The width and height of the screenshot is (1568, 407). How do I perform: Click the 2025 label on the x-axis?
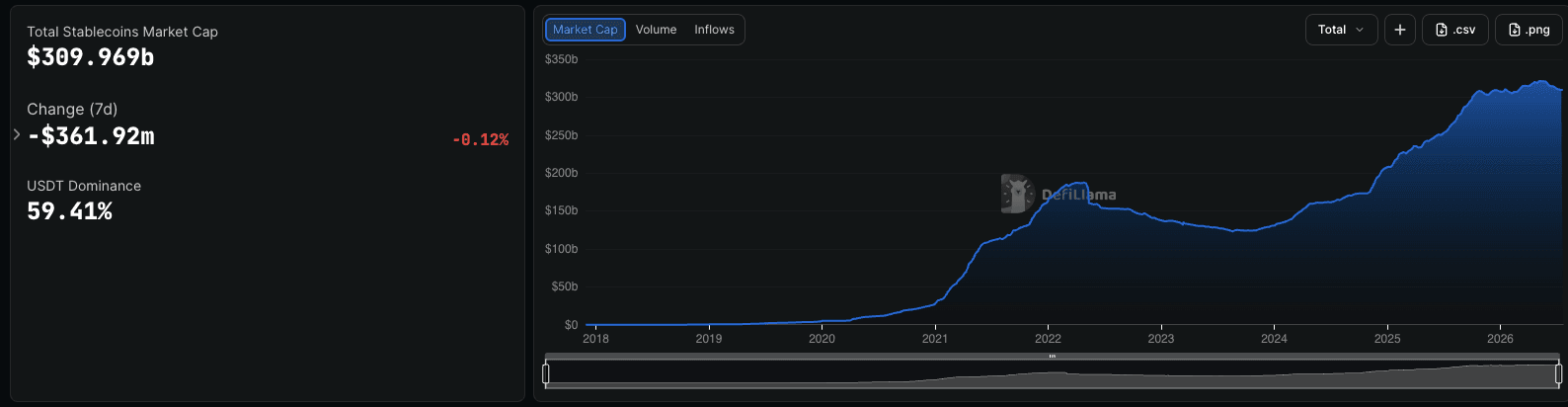click(x=1387, y=339)
